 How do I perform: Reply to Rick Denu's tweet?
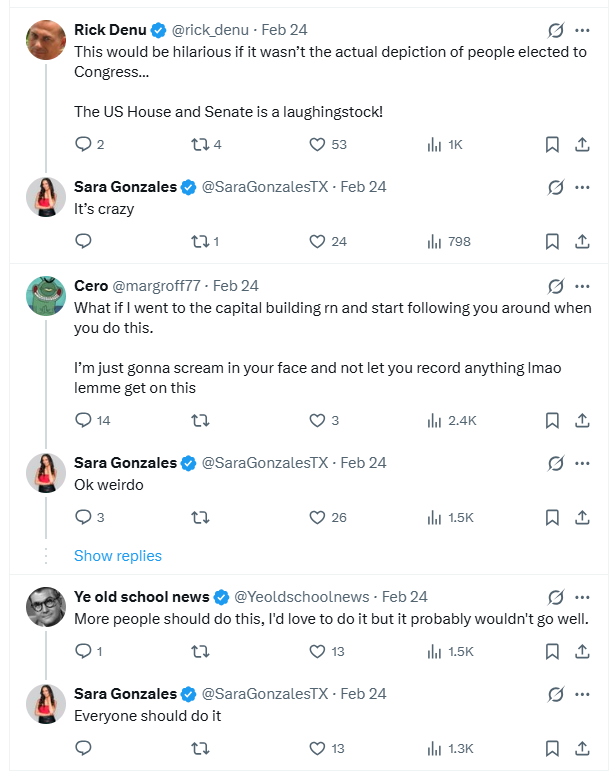[84, 145]
